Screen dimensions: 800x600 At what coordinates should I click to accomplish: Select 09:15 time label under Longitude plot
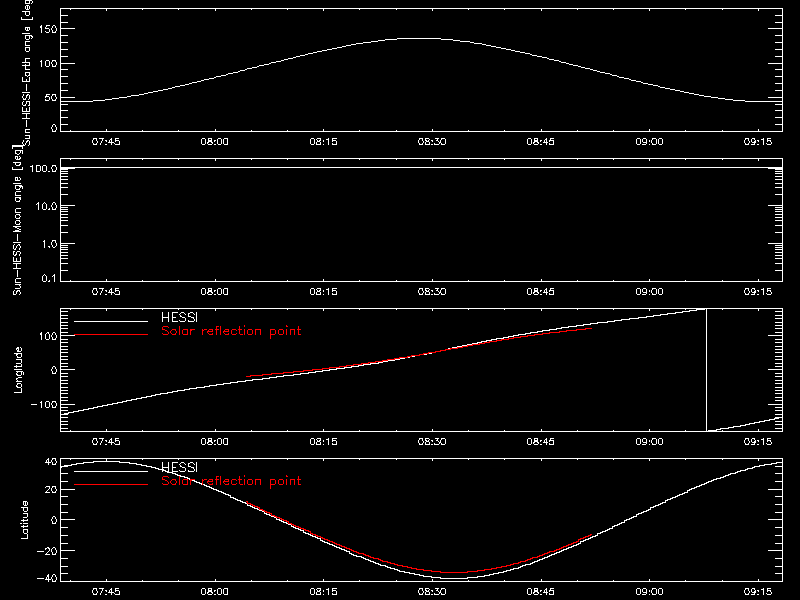tap(758, 441)
